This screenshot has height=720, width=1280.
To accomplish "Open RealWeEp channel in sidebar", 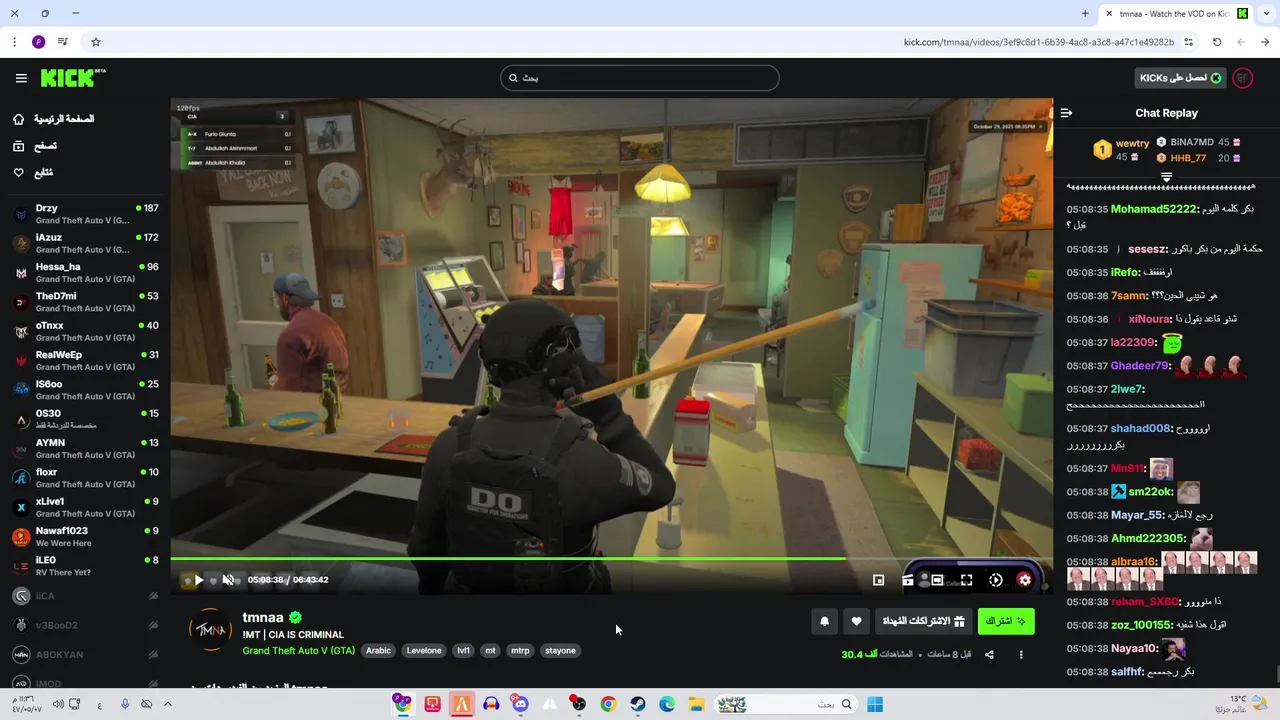I will click(x=86, y=361).
